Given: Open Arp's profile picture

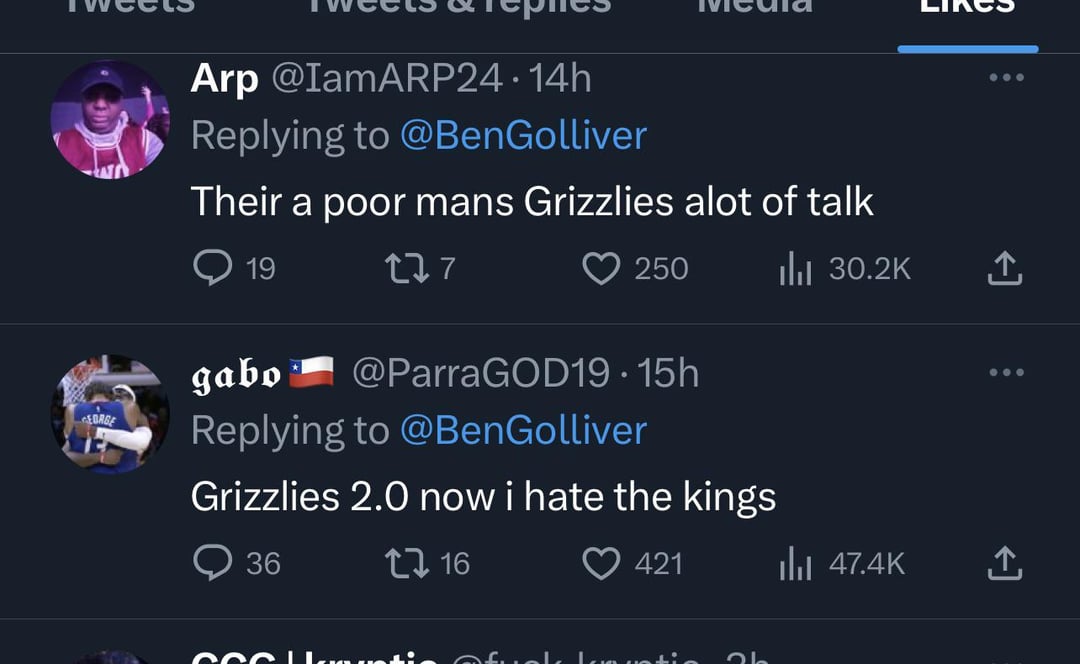Looking at the screenshot, I should pyautogui.click(x=110, y=120).
